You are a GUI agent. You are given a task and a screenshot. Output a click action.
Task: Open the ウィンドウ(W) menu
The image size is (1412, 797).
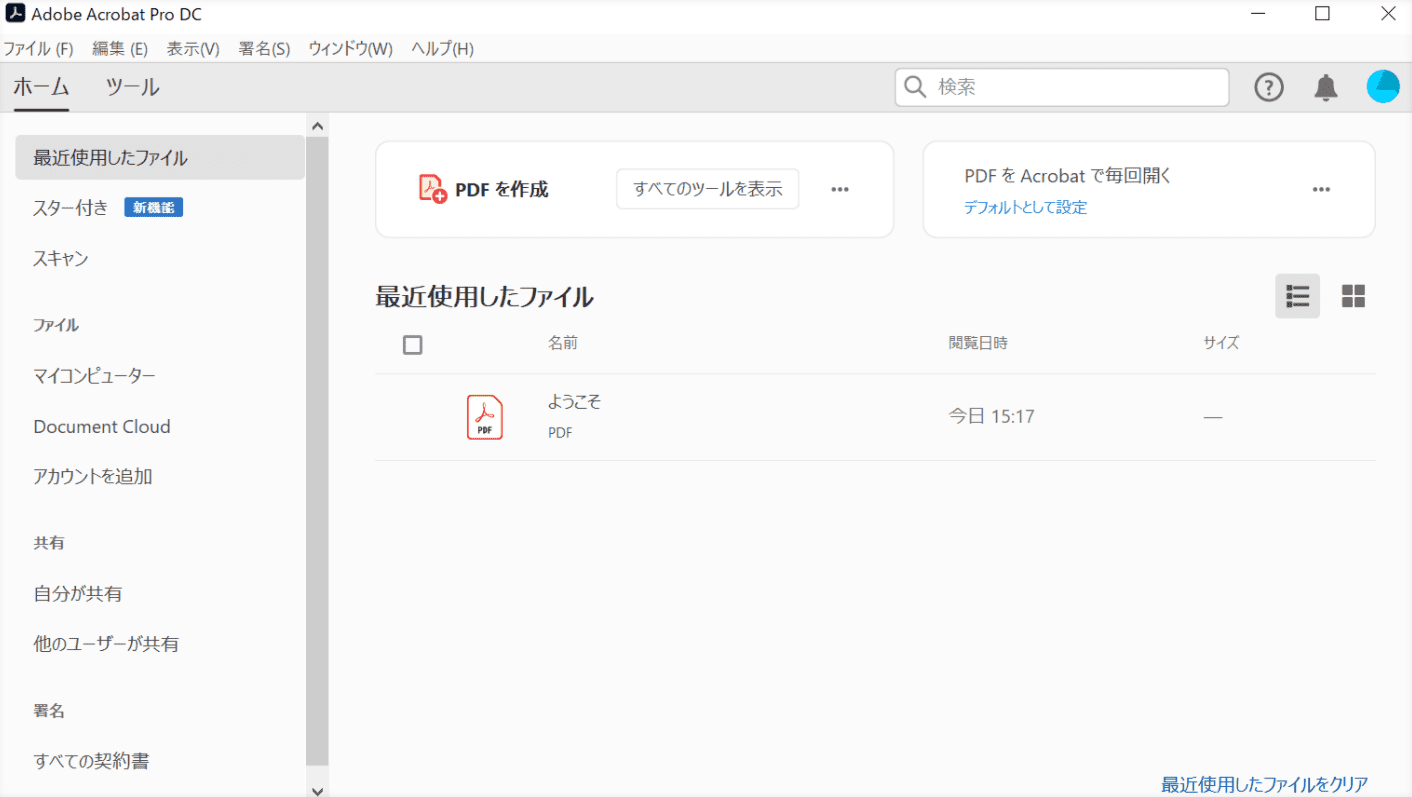(x=350, y=49)
